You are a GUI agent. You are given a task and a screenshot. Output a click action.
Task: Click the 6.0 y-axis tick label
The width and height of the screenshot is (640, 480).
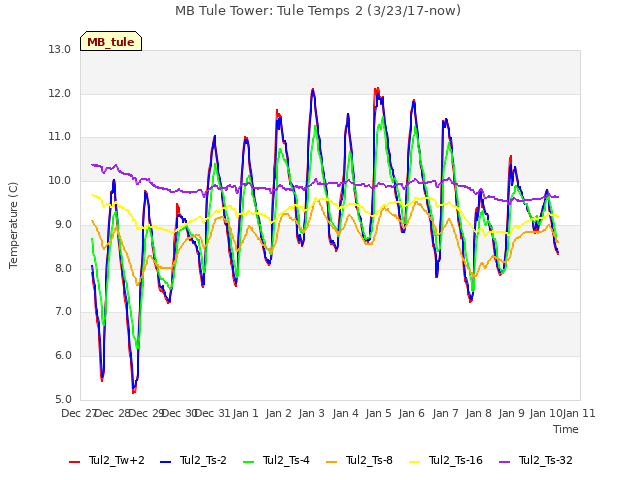(63, 356)
